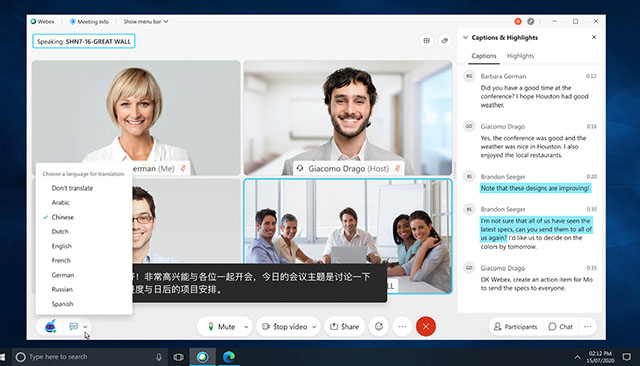Open the reactions smiley icon
This screenshot has height=366, width=640.
379,326
